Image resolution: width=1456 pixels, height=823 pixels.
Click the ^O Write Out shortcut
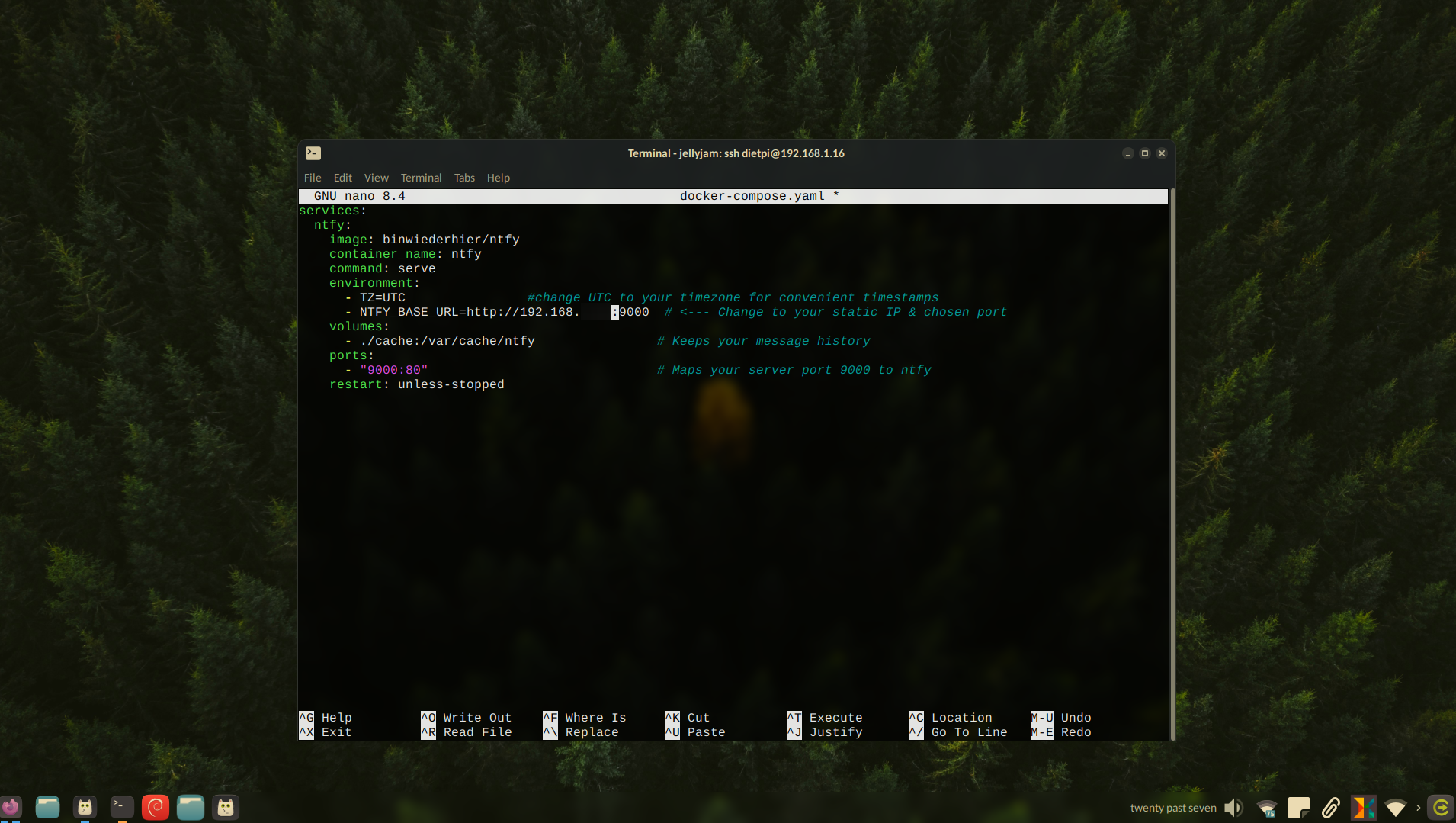[x=467, y=719]
